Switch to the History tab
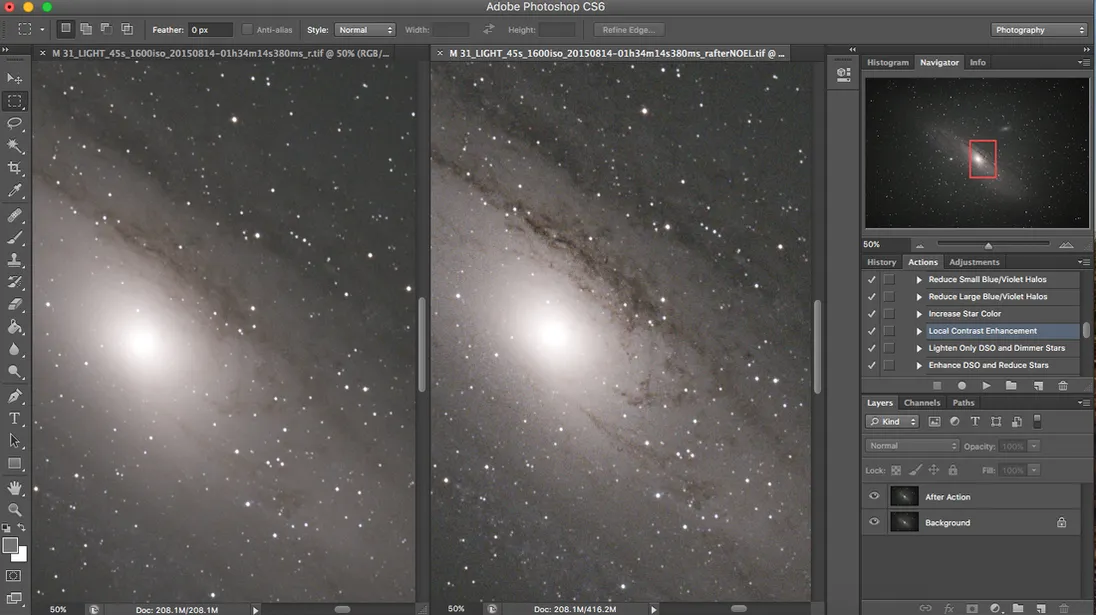This screenshot has height=615, width=1096. tap(881, 262)
